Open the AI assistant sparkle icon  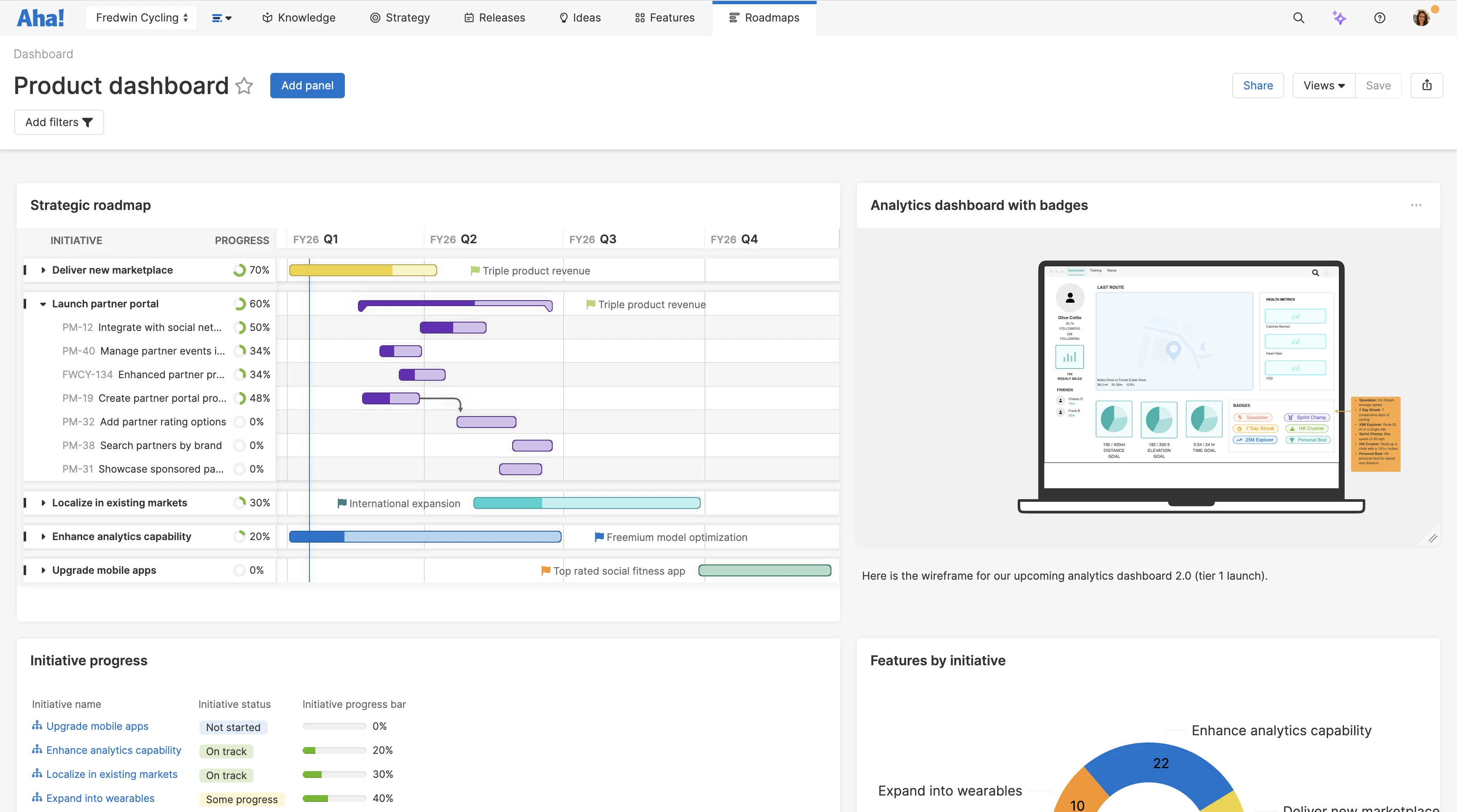tap(1339, 18)
